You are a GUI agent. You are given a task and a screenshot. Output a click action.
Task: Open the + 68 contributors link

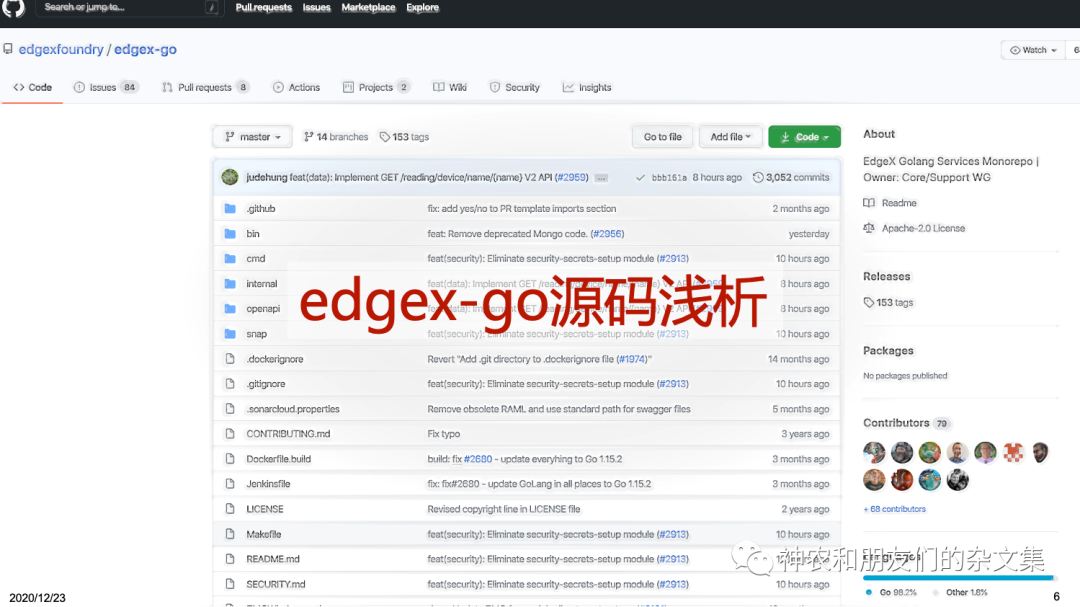(x=894, y=509)
